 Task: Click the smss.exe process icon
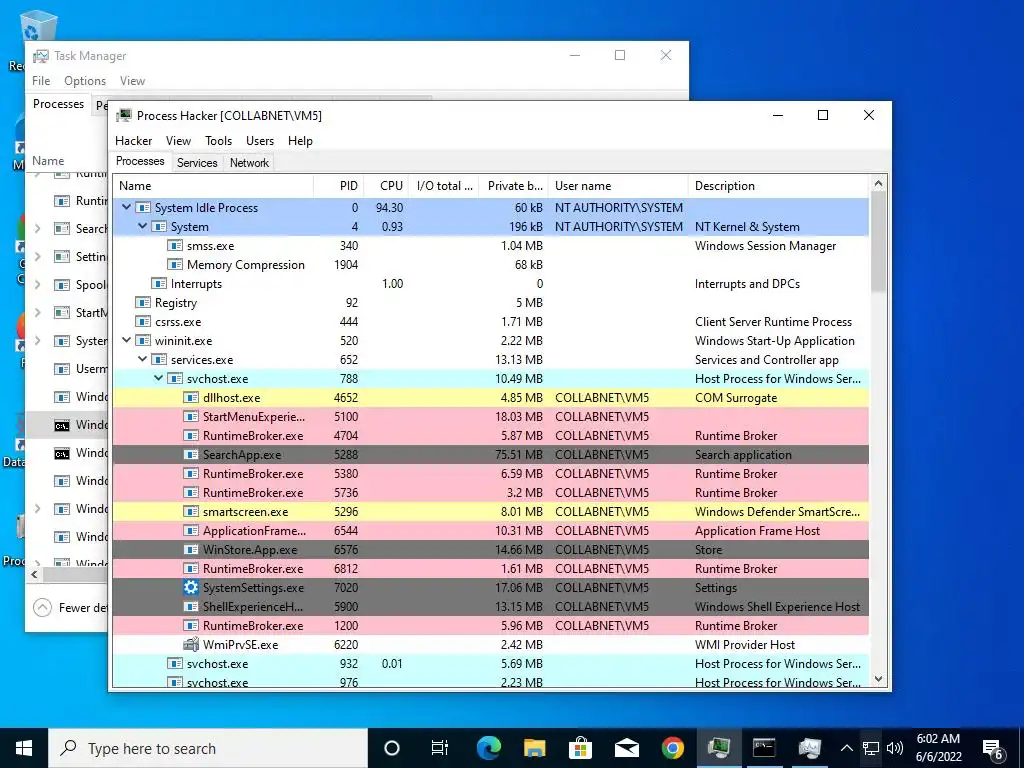pyautogui.click(x=174, y=246)
